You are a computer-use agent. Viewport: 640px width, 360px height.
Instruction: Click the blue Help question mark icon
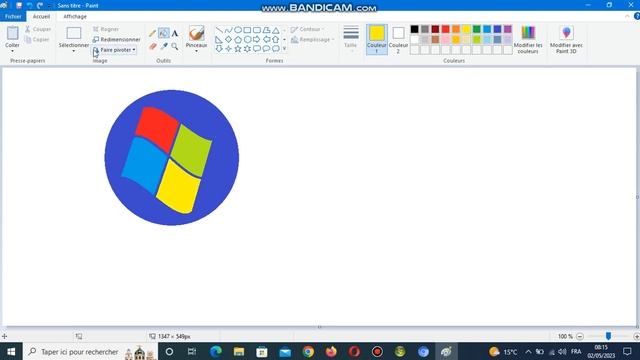637,16
